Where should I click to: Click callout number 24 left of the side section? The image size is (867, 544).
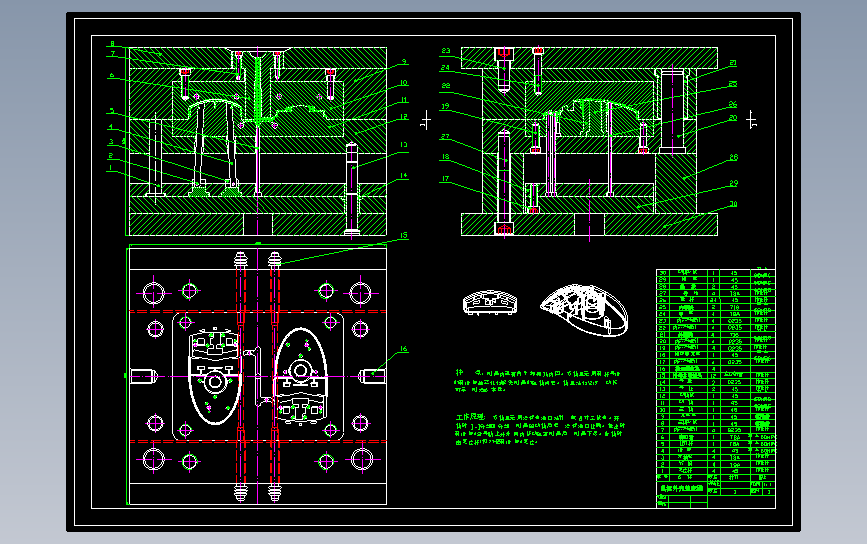tap(446, 68)
